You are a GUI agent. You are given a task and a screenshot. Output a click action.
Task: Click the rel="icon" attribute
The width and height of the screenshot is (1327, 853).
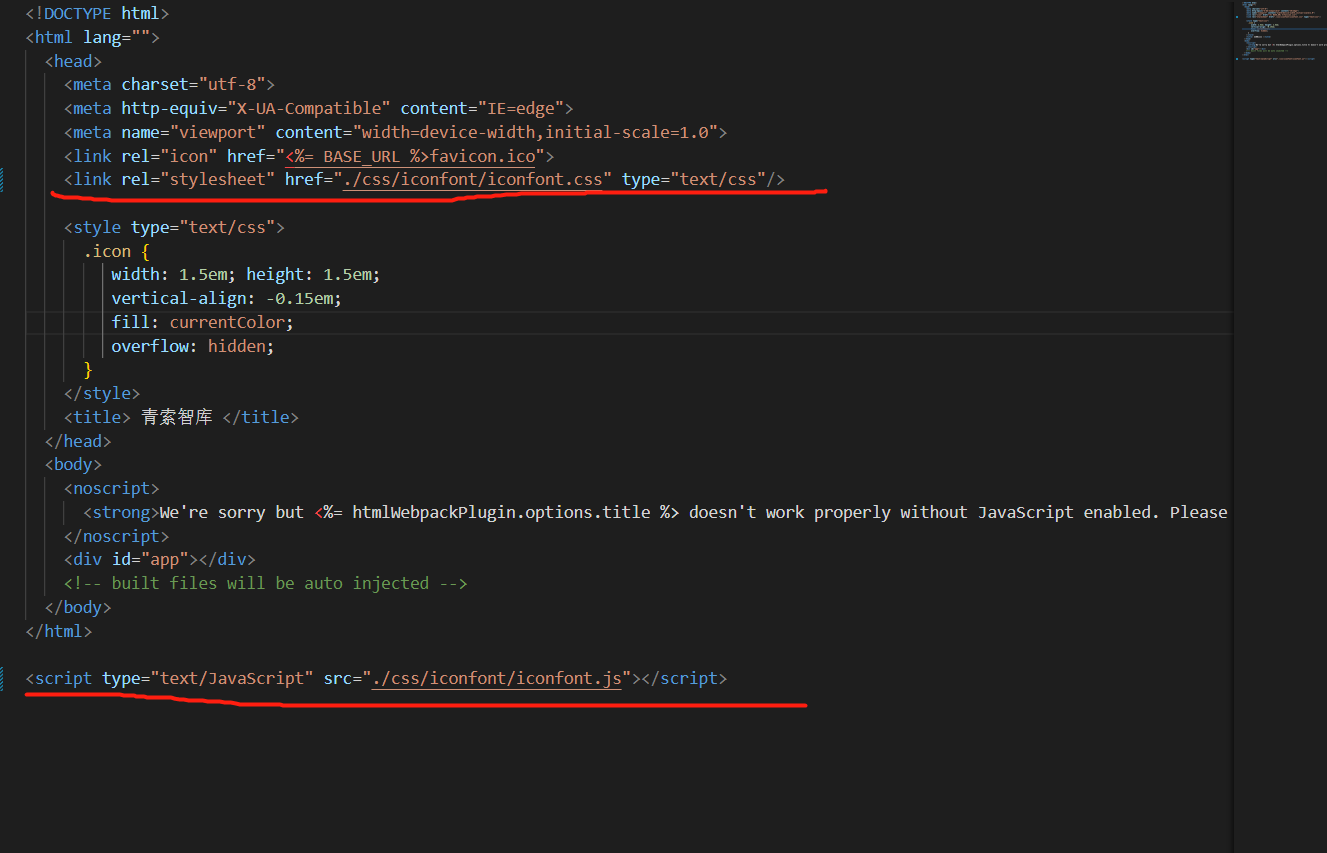[169, 156]
